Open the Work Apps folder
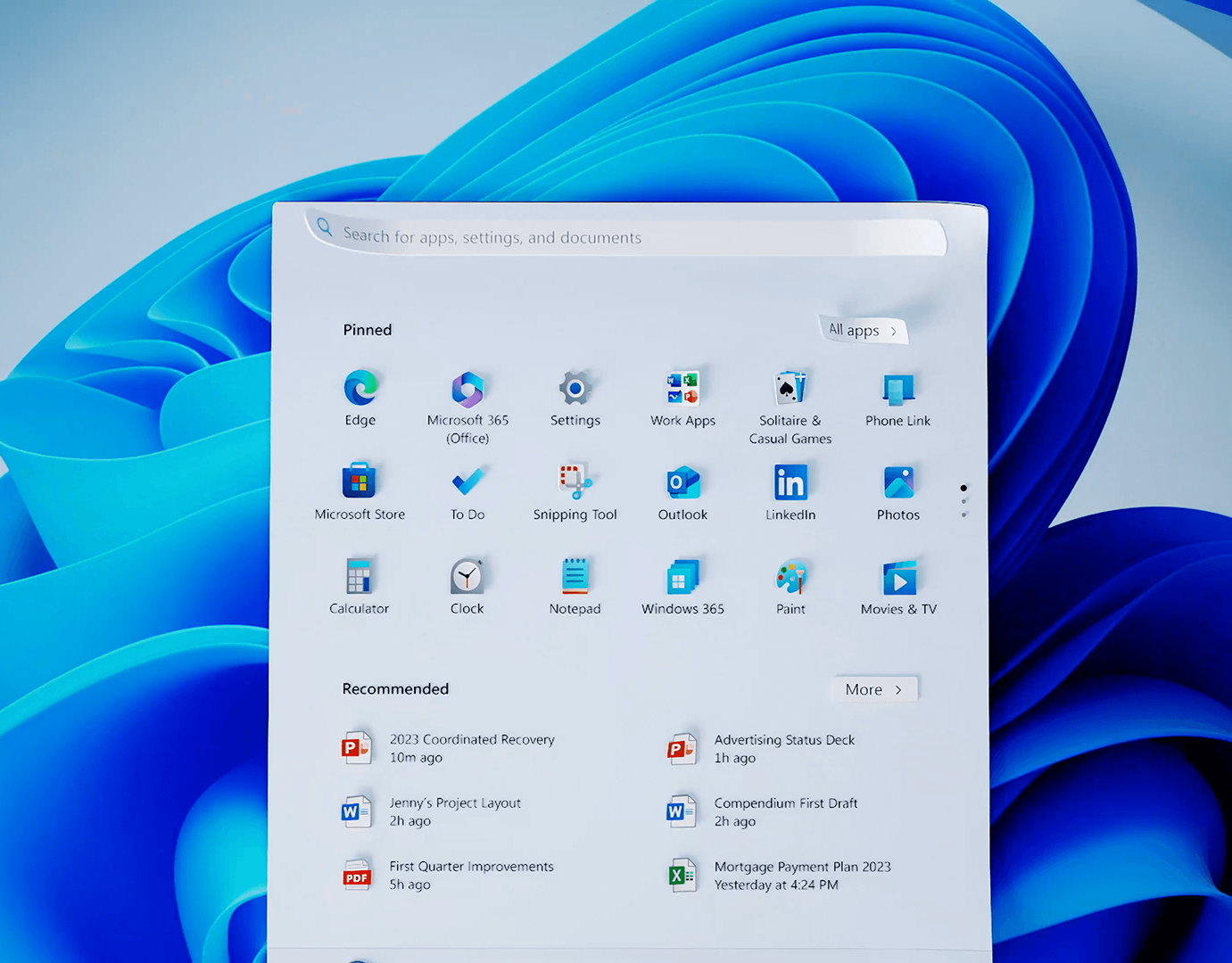The image size is (1232, 963). [682, 389]
